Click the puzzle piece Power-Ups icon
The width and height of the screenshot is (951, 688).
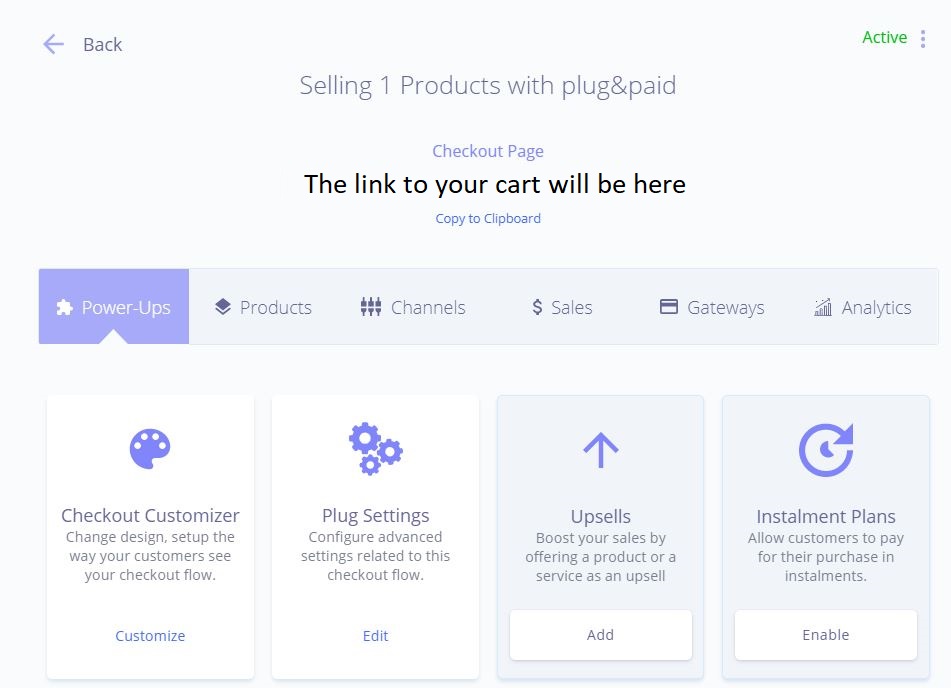pyautogui.click(x=64, y=308)
